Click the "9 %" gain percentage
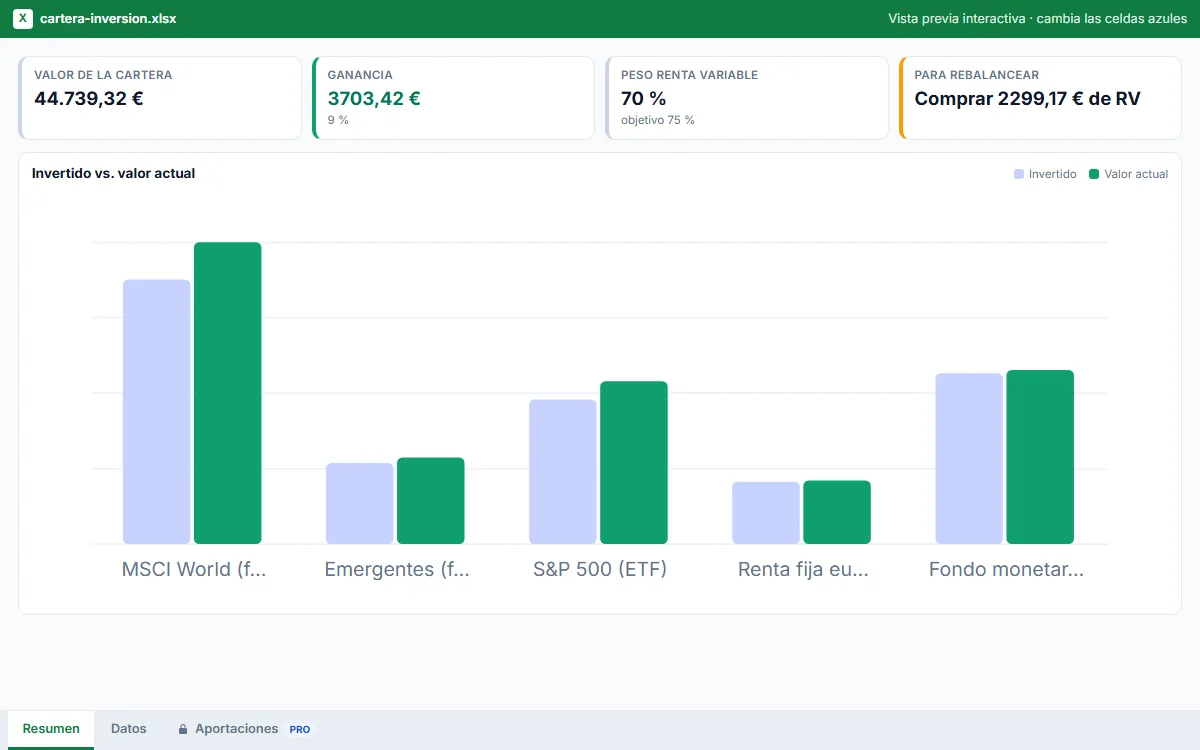1200x750 pixels. 338,120
